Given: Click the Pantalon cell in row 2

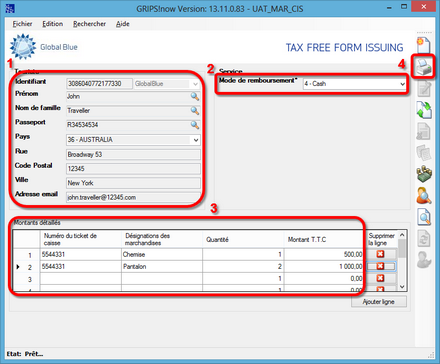Looking at the screenshot, I should [x=162, y=267].
